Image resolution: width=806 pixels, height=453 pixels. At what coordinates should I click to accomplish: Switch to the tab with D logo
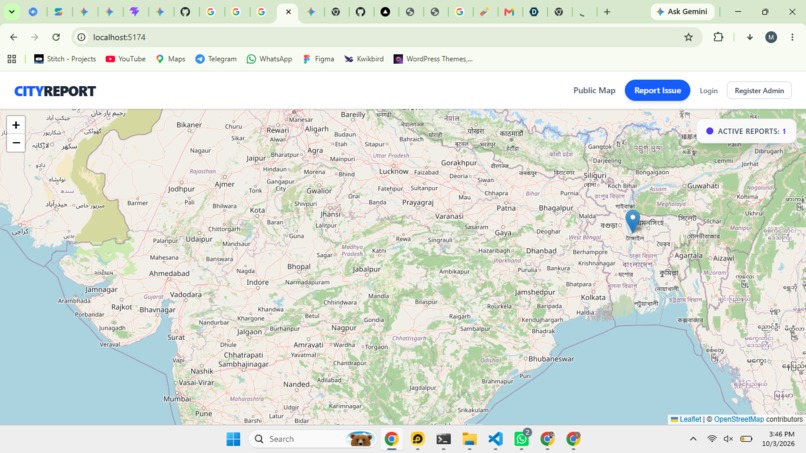(x=534, y=11)
